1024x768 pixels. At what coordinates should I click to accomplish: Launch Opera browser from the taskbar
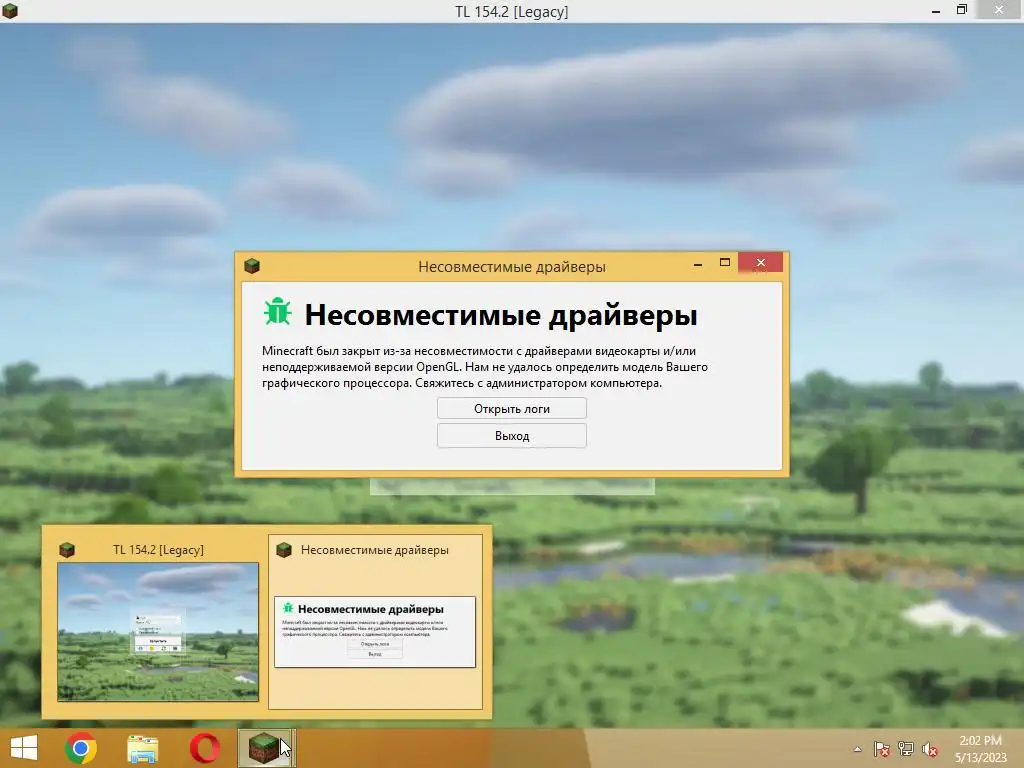pos(204,748)
